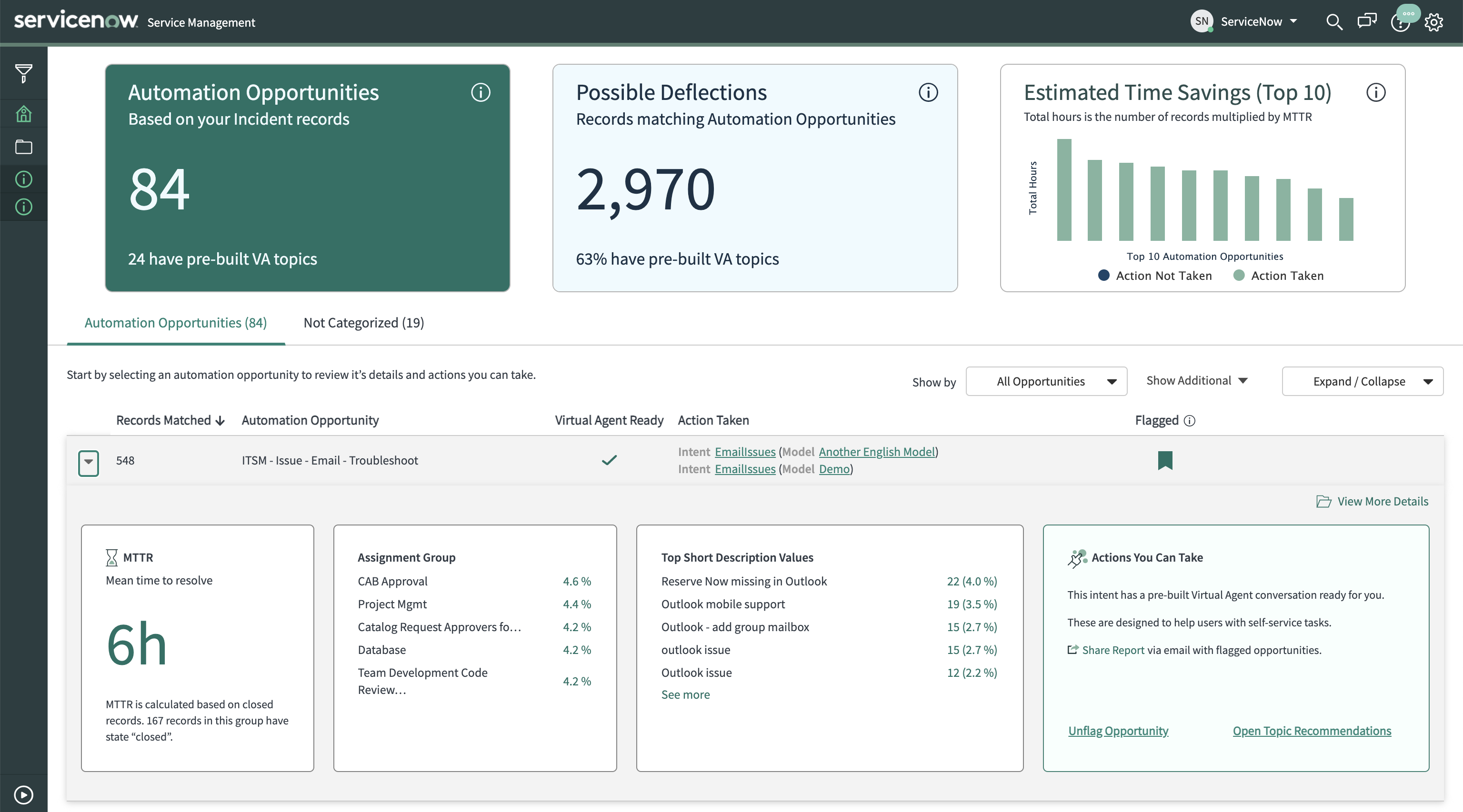
Task: Open the All Opportunities dropdown
Action: tap(1047, 381)
